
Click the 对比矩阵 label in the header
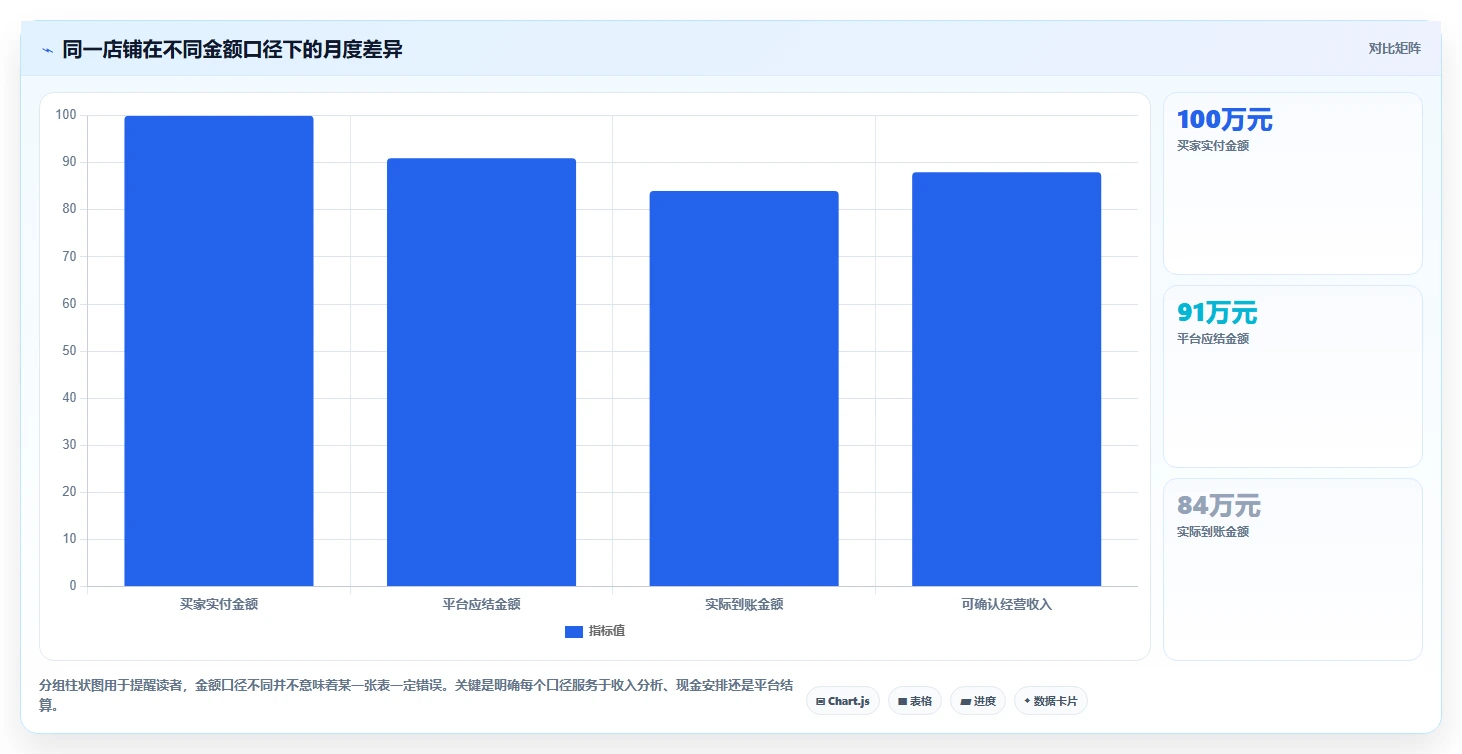[1394, 48]
